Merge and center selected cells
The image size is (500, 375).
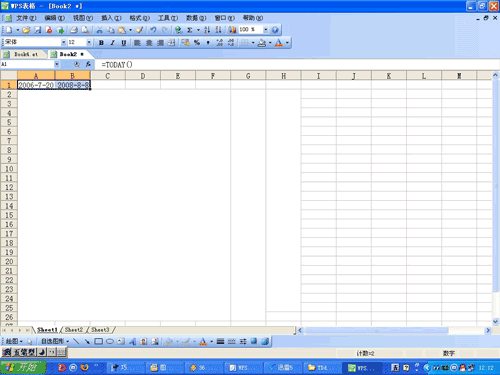(x=171, y=42)
